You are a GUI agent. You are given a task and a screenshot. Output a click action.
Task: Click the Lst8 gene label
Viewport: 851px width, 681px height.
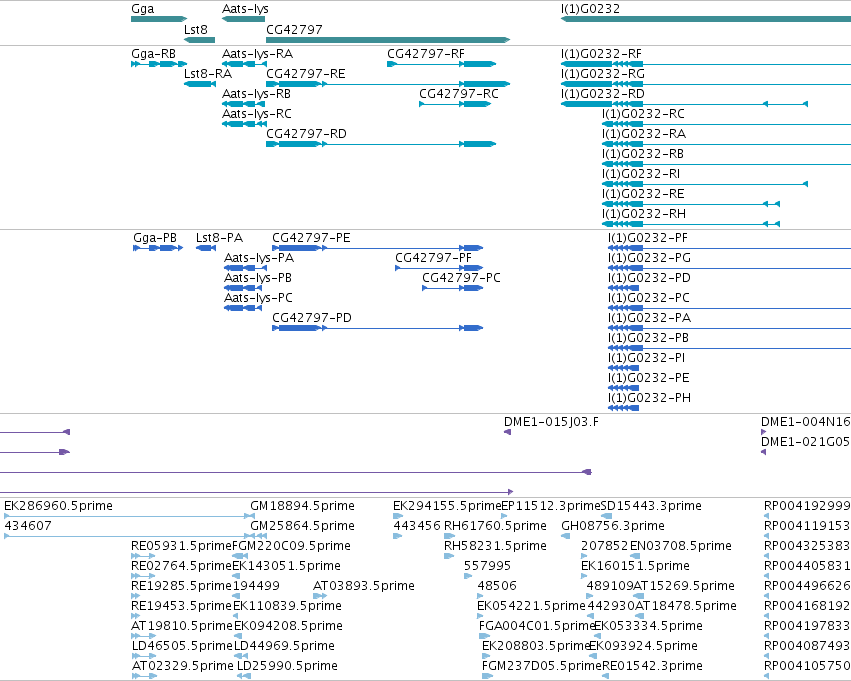click(x=196, y=29)
